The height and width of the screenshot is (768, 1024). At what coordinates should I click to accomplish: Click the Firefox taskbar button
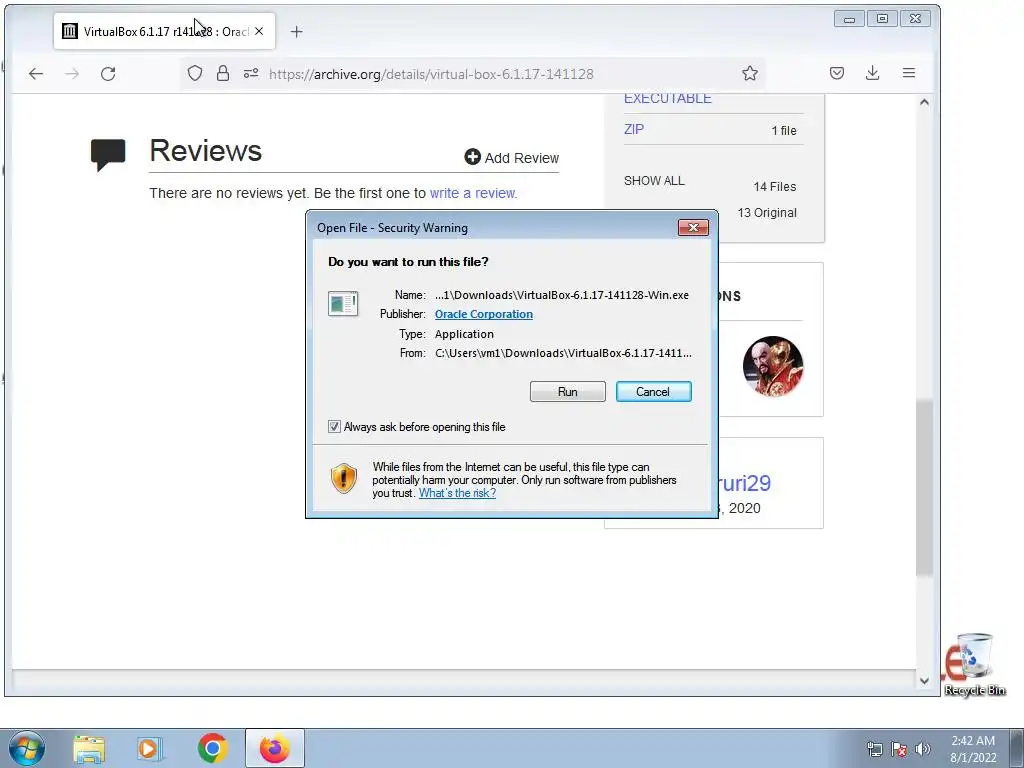click(x=275, y=748)
